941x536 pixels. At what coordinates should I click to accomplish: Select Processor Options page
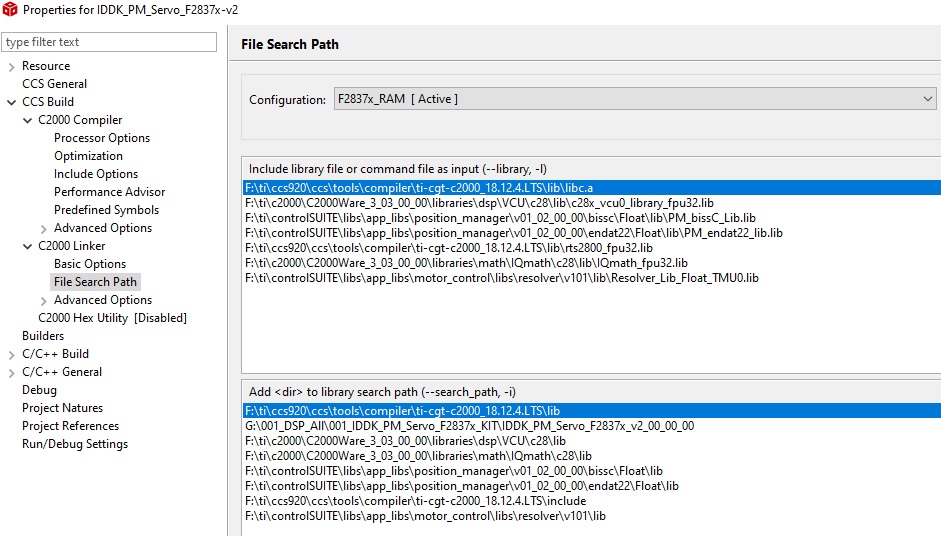point(102,138)
